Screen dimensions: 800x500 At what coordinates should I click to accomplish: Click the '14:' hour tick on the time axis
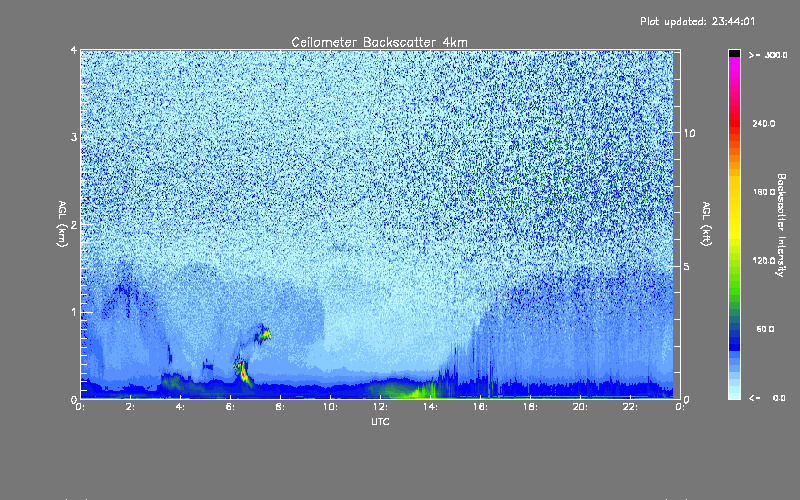tap(430, 407)
